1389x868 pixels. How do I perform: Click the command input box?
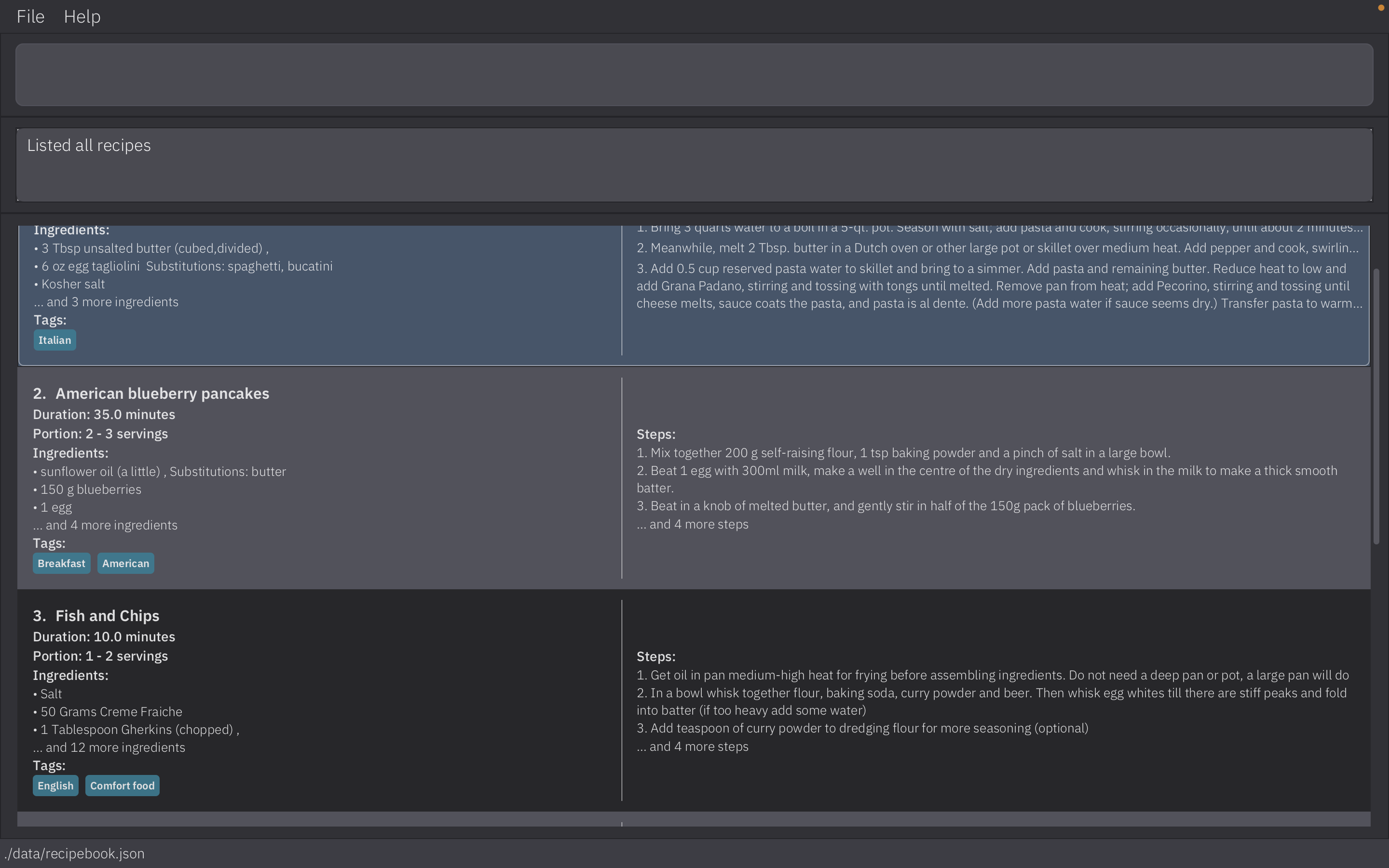pos(694,75)
